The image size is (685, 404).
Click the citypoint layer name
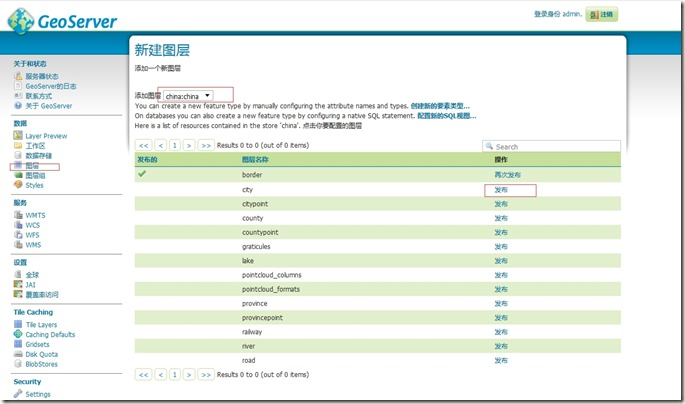pyautogui.click(x=255, y=204)
